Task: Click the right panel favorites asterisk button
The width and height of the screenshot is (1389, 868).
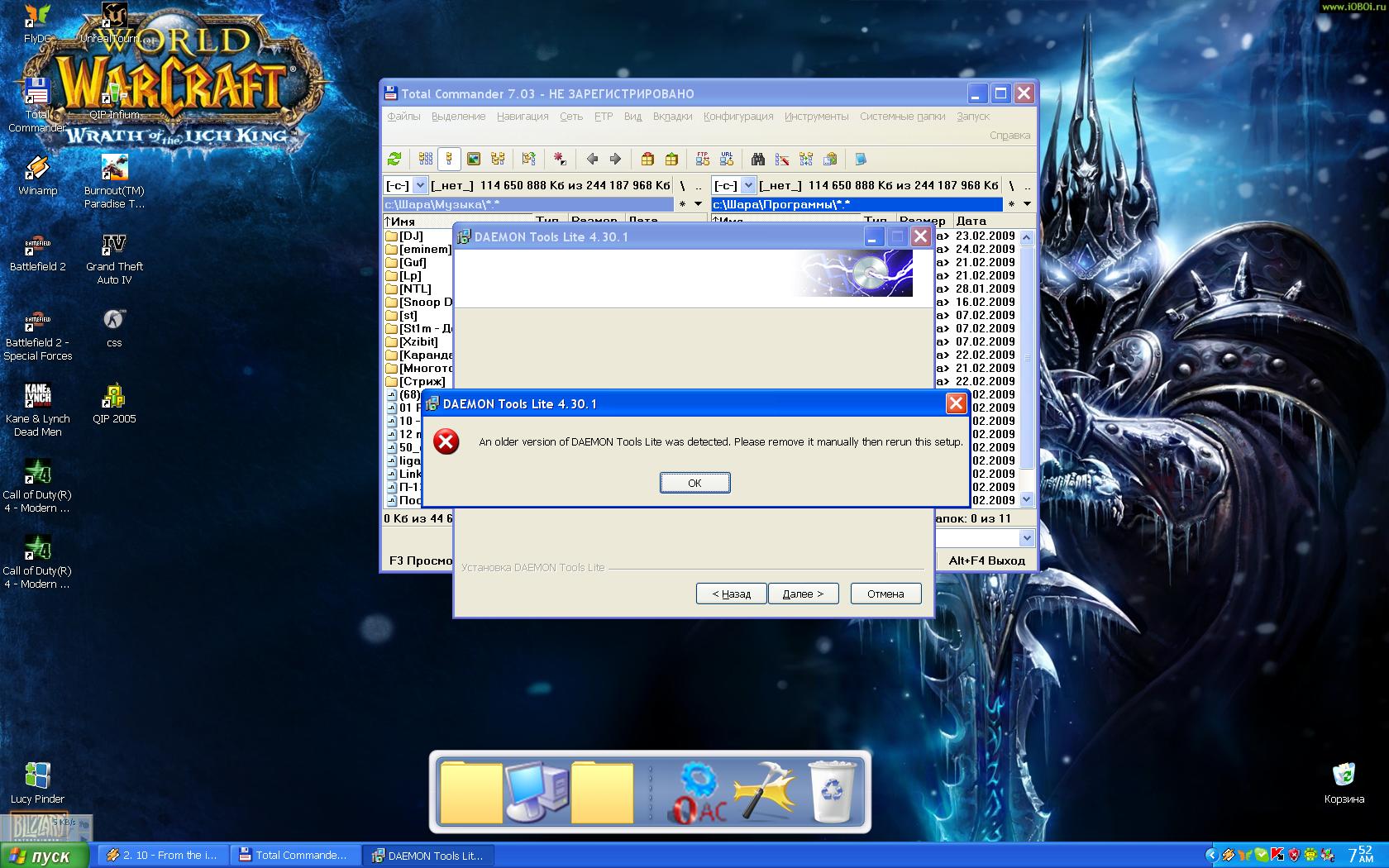Action: coord(1011,204)
